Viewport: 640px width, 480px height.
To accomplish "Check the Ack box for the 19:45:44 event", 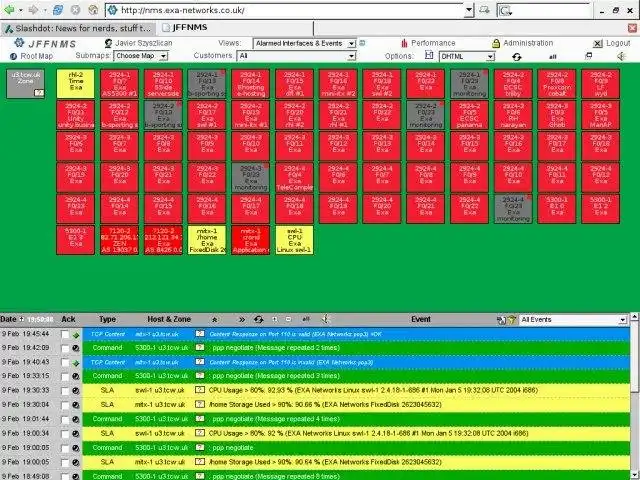I will click(x=65, y=335).
